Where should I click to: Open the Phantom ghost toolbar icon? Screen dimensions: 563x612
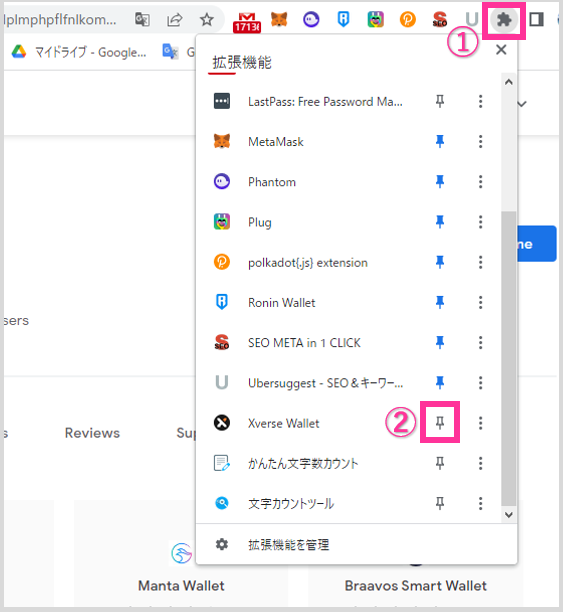coord(311,20)
